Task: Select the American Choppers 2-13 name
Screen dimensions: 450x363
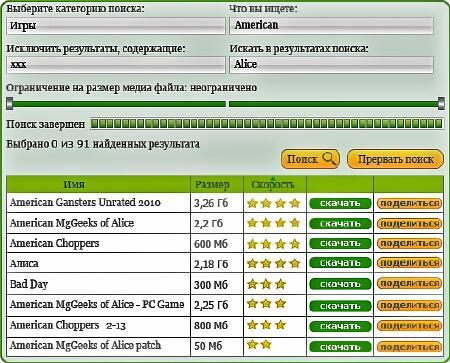Action: [x=67, y=325]
